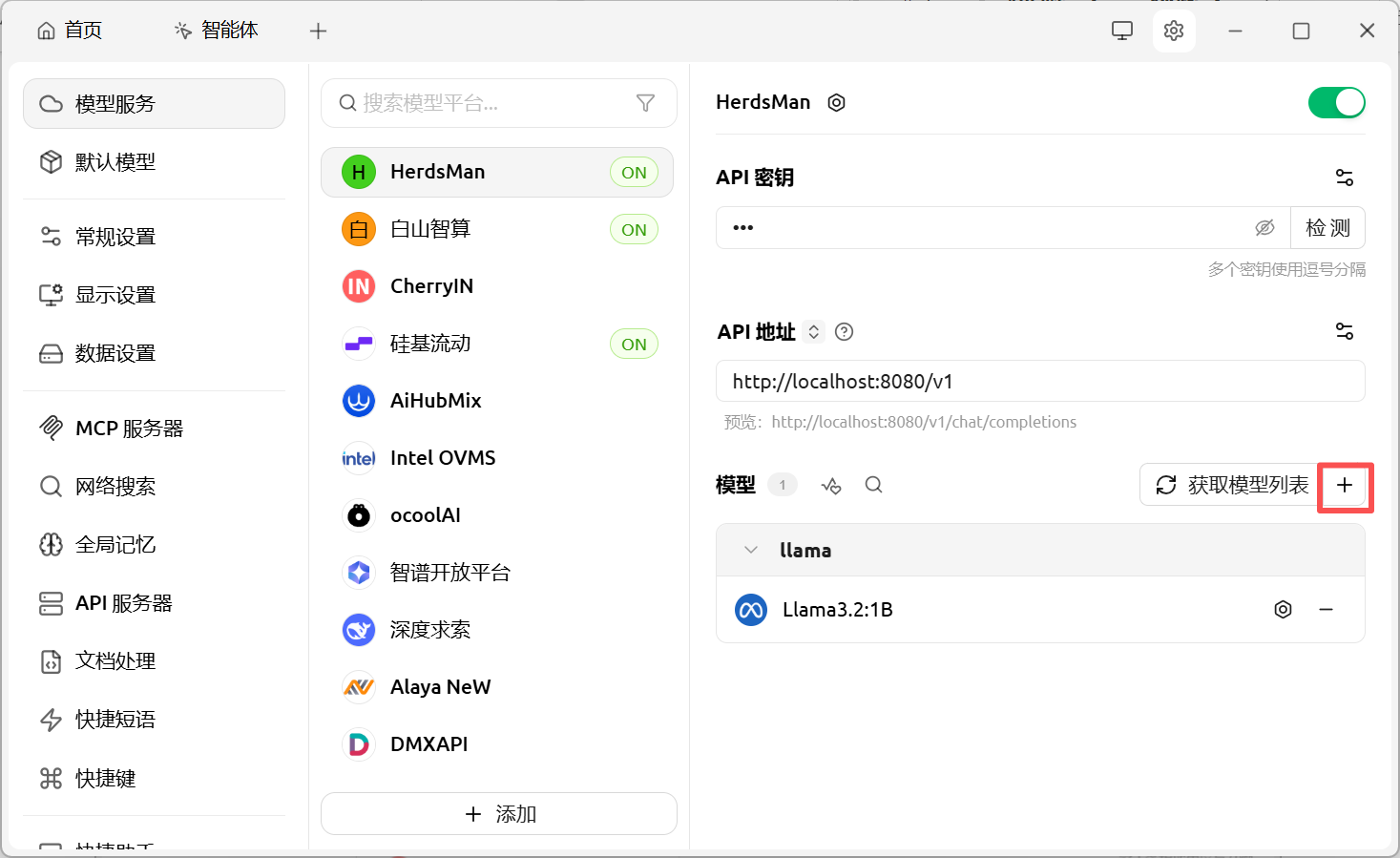The image size is (1400, 858).
Task: Collapse the llama model group
Action: coord(751,550)
